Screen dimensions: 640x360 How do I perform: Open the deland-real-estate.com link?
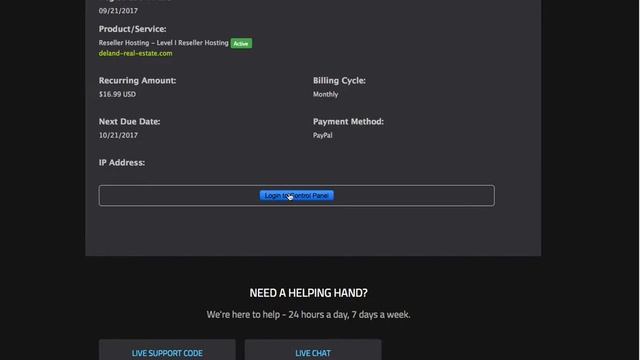coord(136,53)
